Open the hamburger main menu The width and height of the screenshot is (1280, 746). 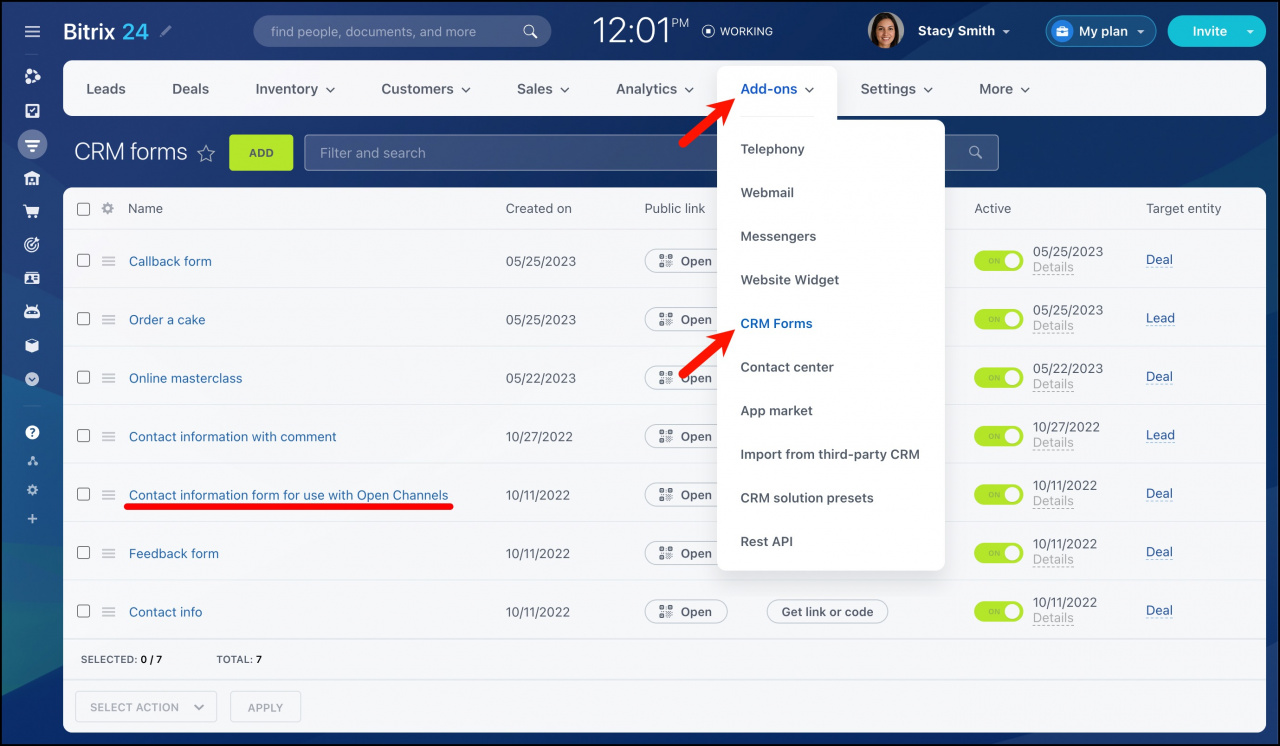[32, 32]
